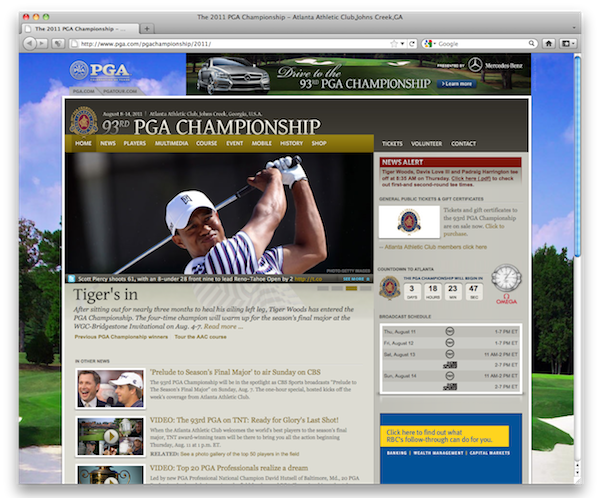Select the HOME navigation tab
600x498 pixels.
[x=83, y=143]
